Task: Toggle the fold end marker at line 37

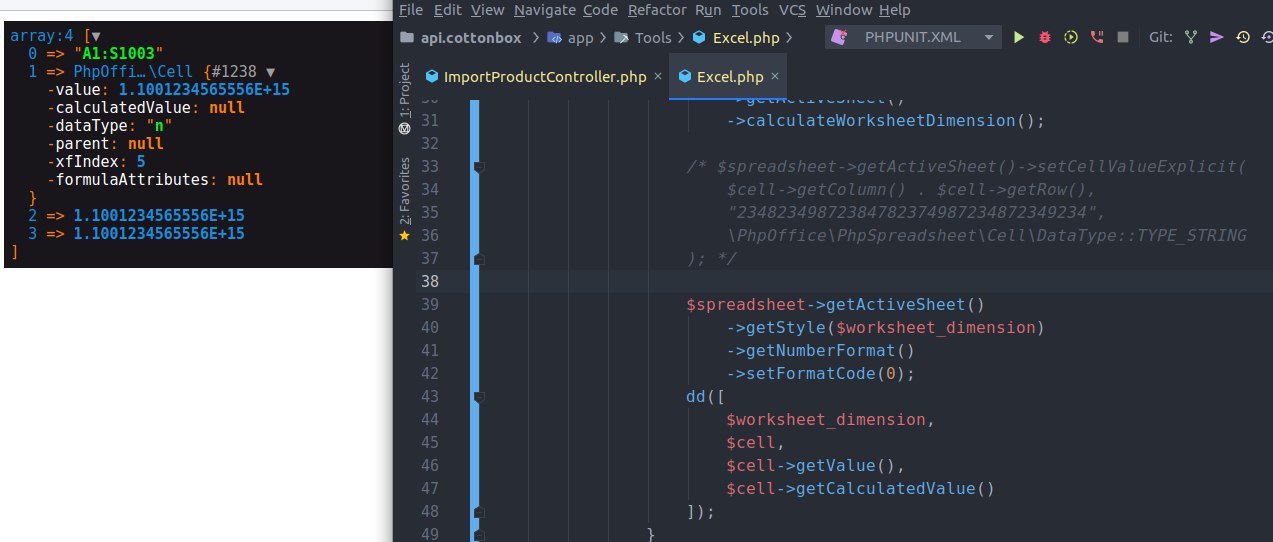Action: [x=480, y=259]
